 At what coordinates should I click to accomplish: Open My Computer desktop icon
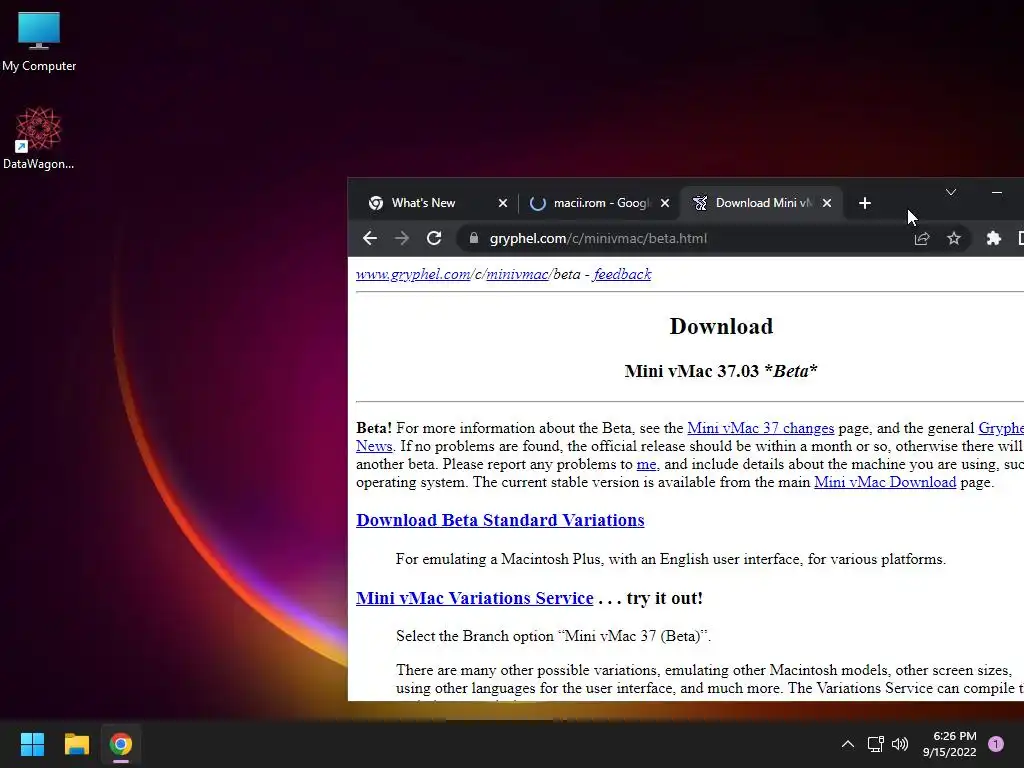click(39, 42)
